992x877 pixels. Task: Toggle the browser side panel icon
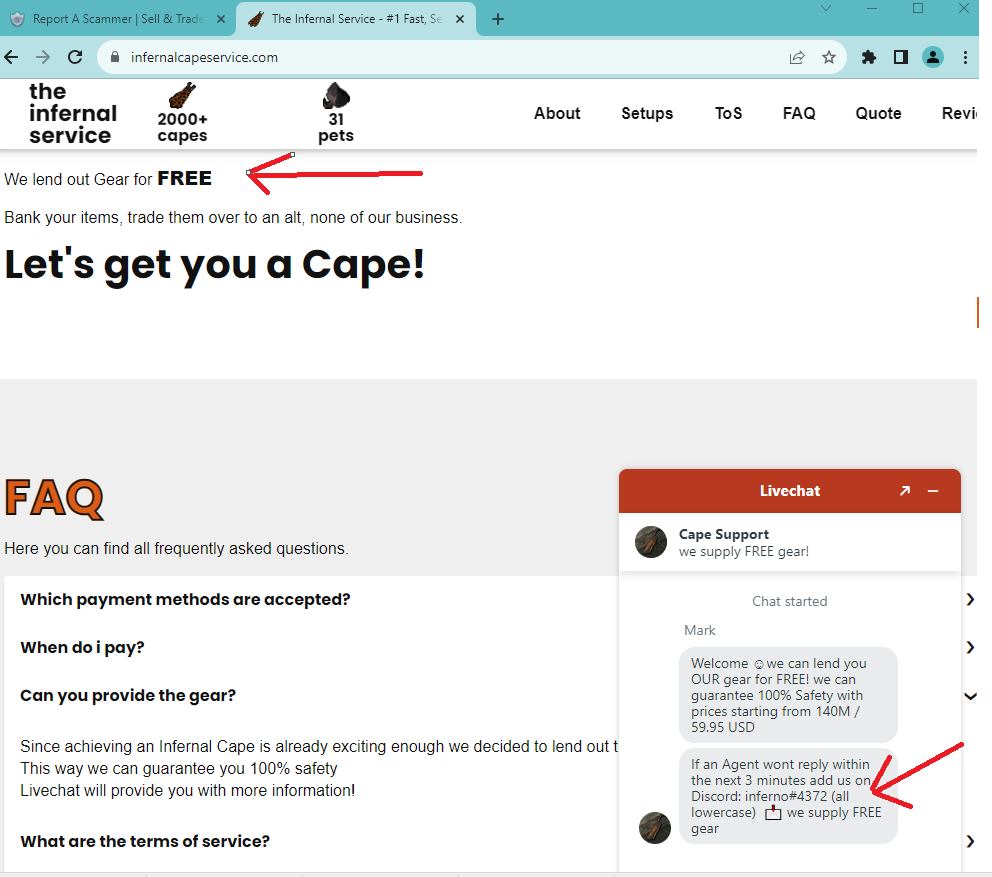click(x=901, y=58)
